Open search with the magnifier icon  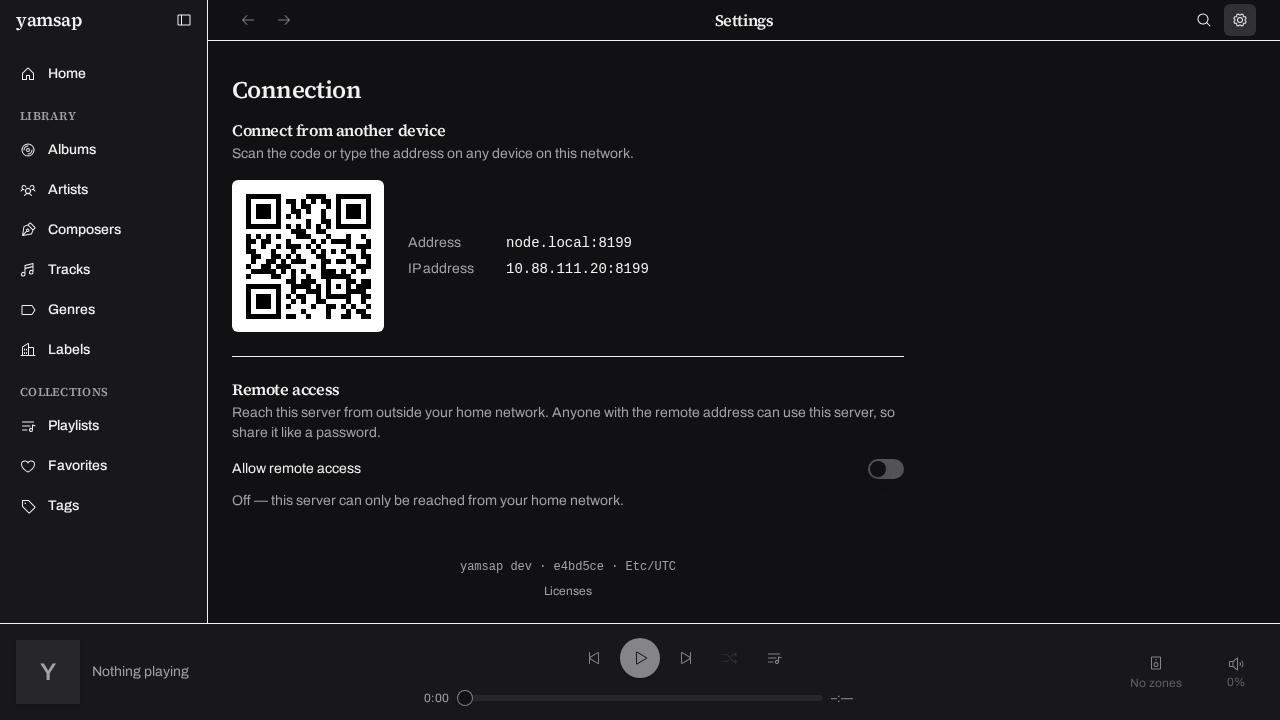(1204, 20)
